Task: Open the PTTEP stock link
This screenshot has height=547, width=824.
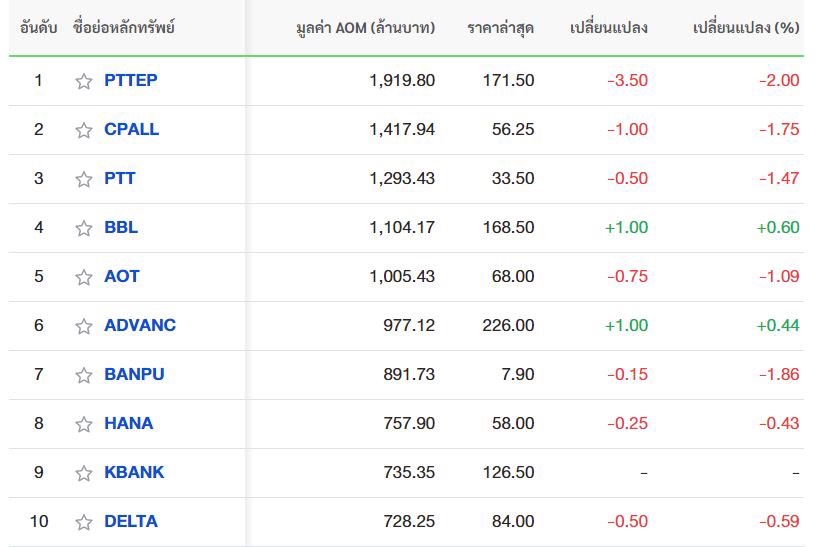Action: 131,80
